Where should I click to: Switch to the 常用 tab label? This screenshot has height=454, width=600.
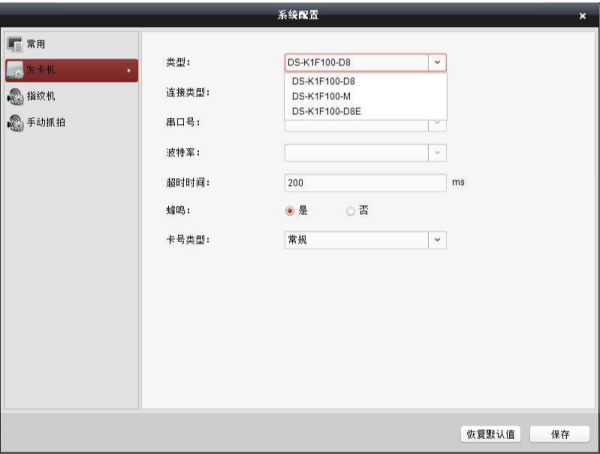click(36, 44)
